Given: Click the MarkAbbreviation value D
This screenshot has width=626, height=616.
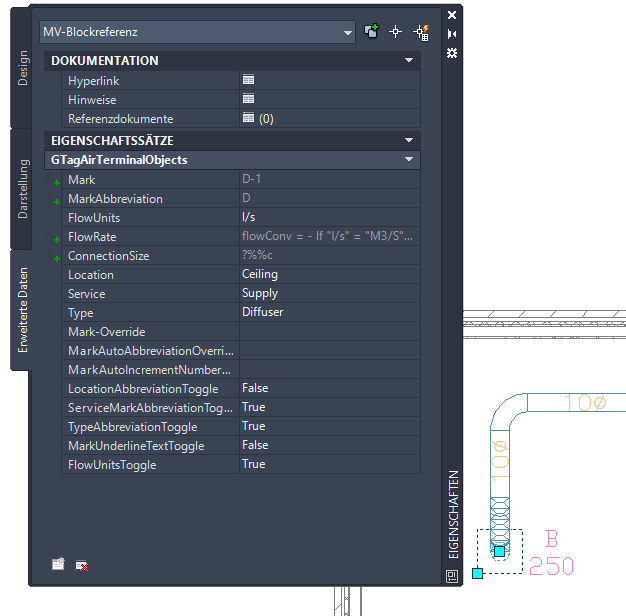Looking at the screenshot, I should 330,198.
